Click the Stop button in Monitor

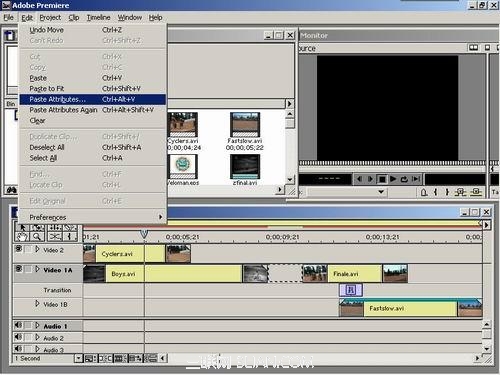click(382, 179)
